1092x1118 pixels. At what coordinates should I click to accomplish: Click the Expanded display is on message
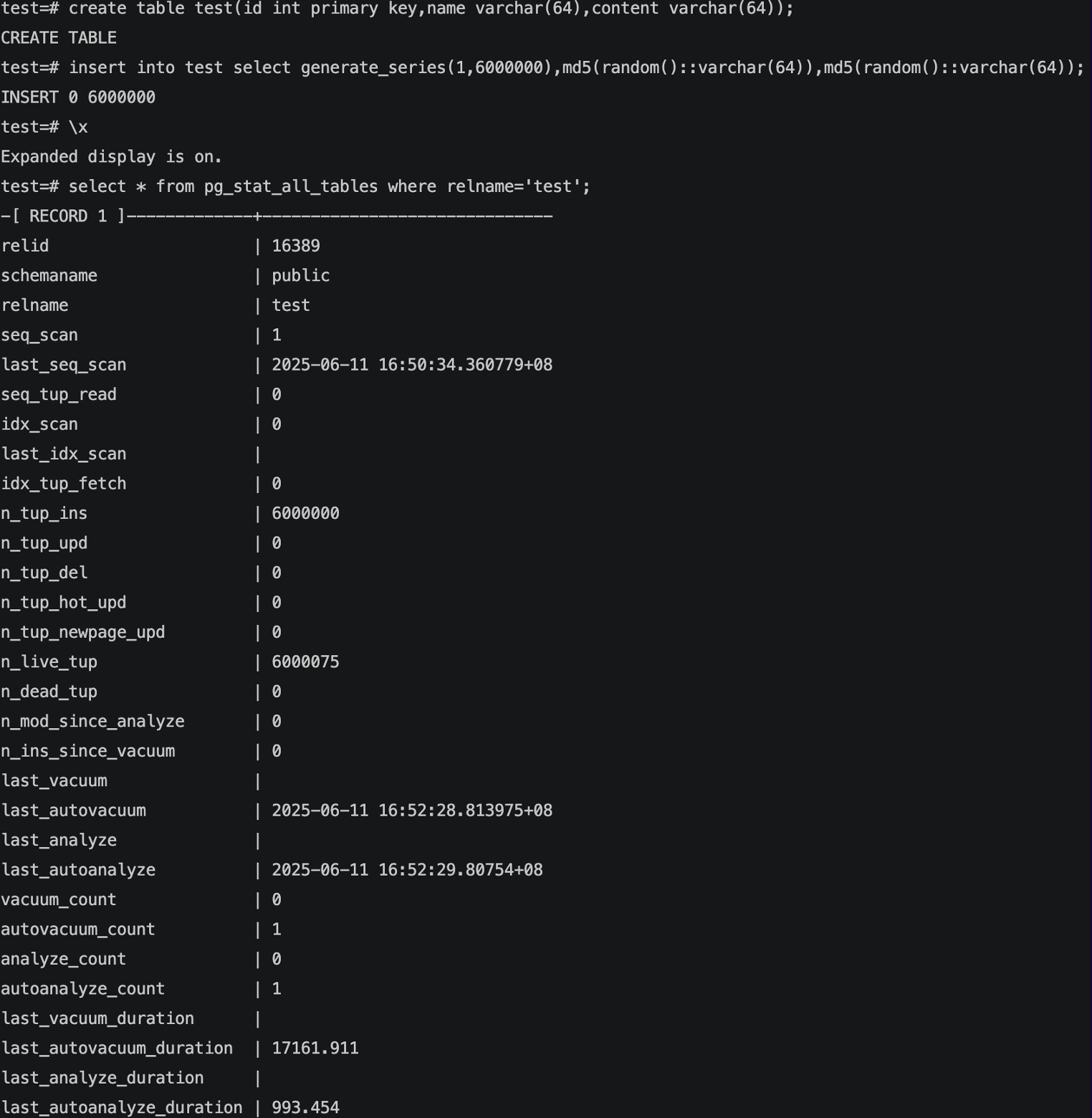(111, 157)
